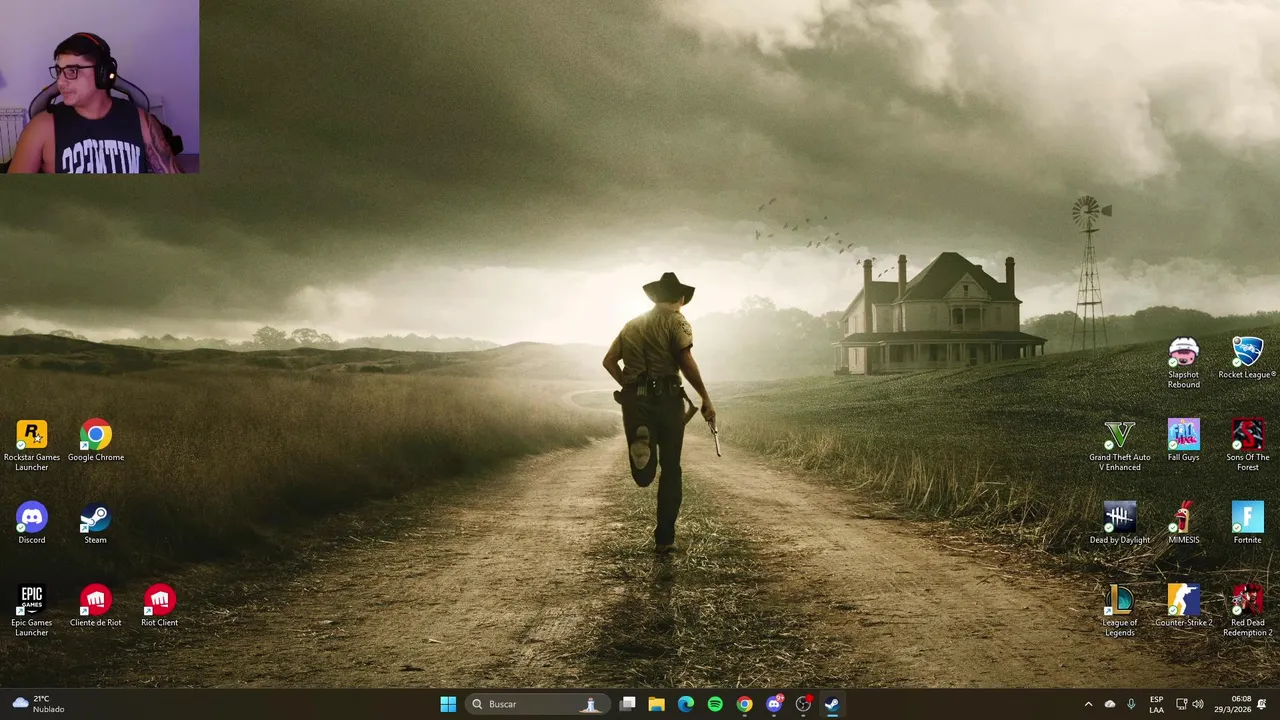Image resolution: width=1280 pixels, height=720 pixels.
Task: Open OBS Studio from the taskbar
Action: [x=803, y=704]
